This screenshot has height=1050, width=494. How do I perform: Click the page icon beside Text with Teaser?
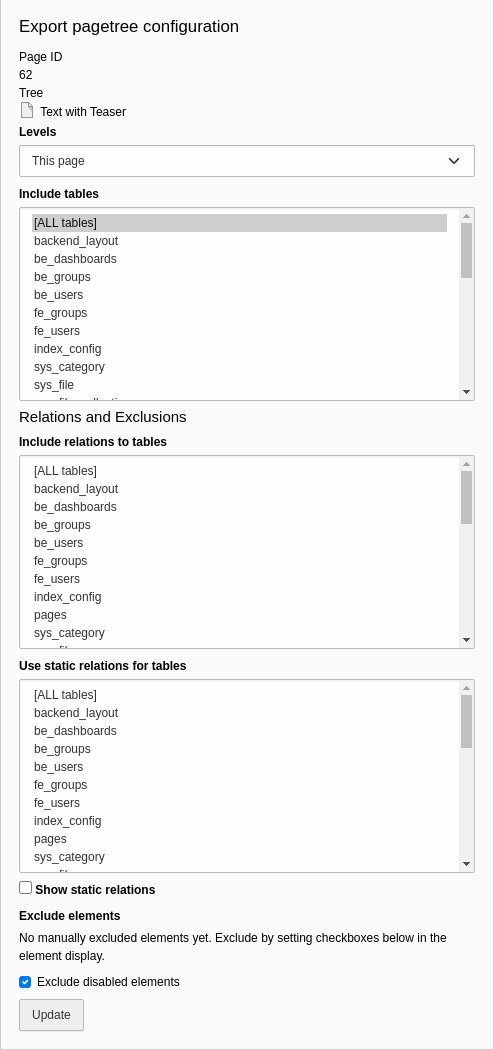(27, 110)
